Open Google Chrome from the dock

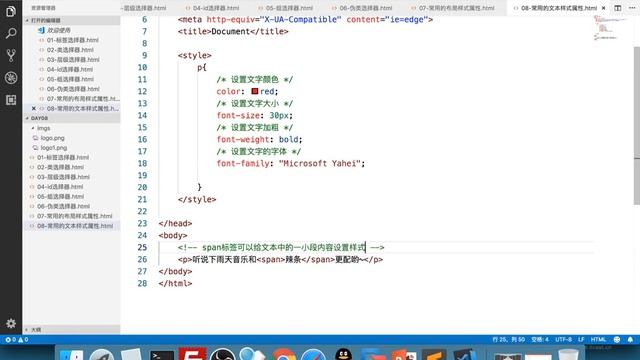284,355
